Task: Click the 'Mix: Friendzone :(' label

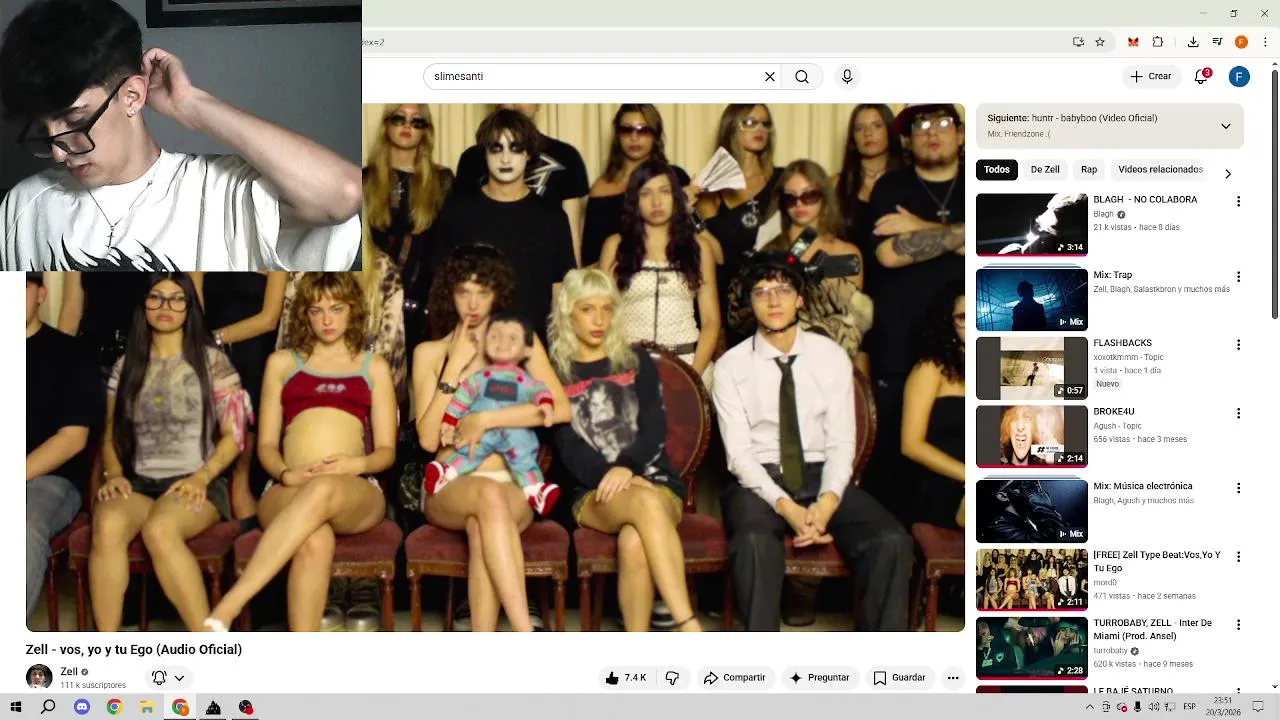Action: (1019, 134)
